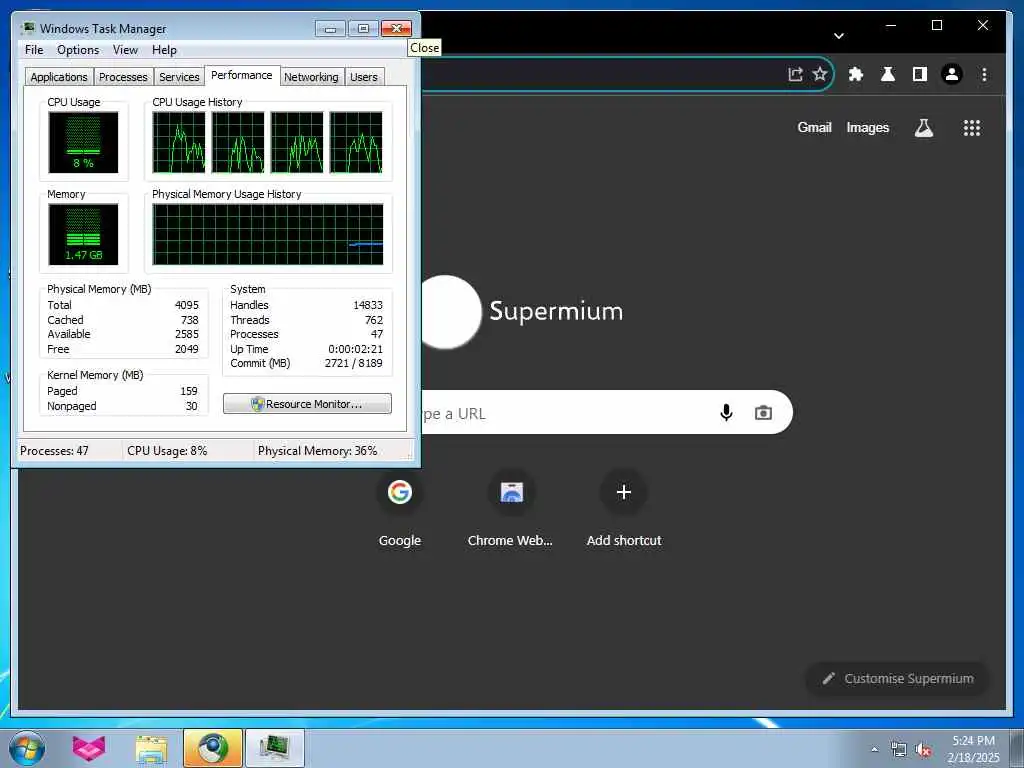Switch to Supermium browser taskbar button

tap(213, 748)
